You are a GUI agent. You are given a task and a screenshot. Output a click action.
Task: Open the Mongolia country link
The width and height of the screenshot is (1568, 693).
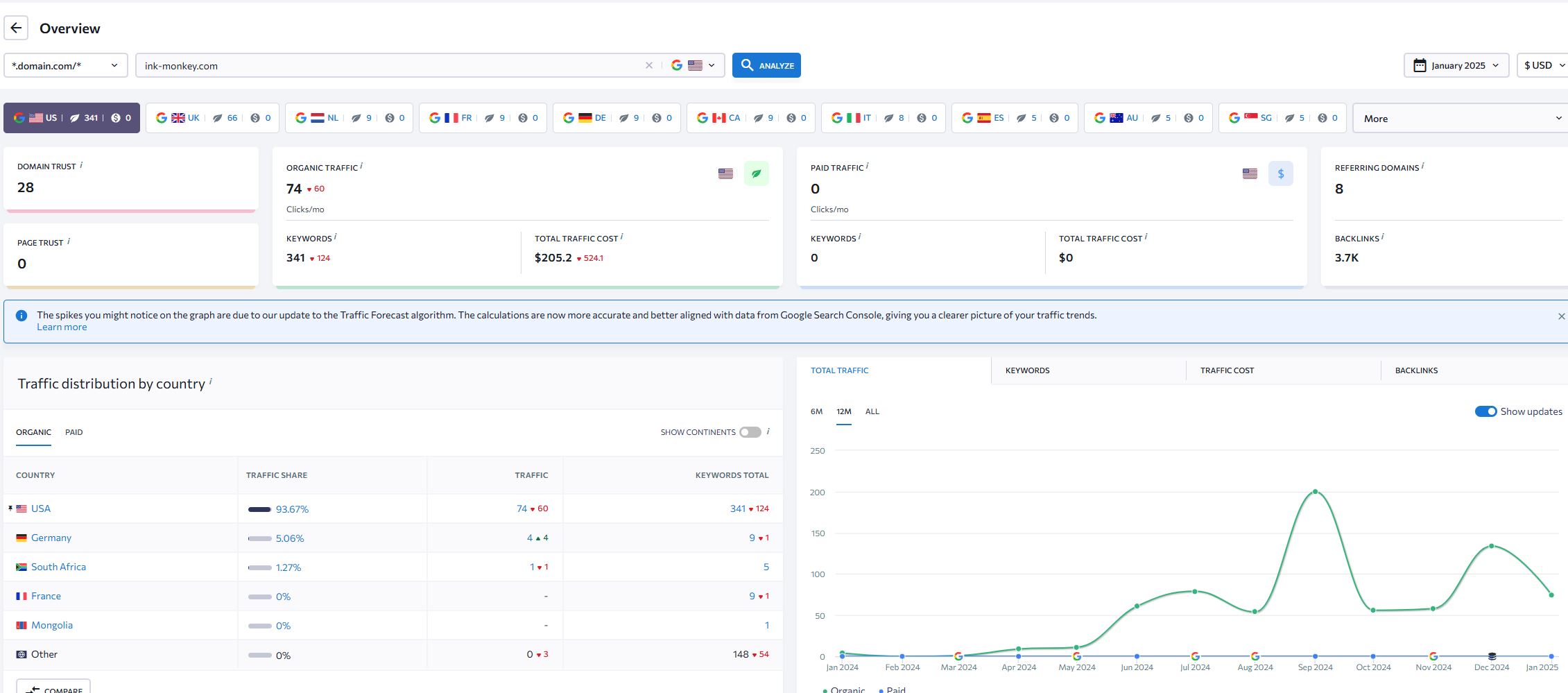52,625
